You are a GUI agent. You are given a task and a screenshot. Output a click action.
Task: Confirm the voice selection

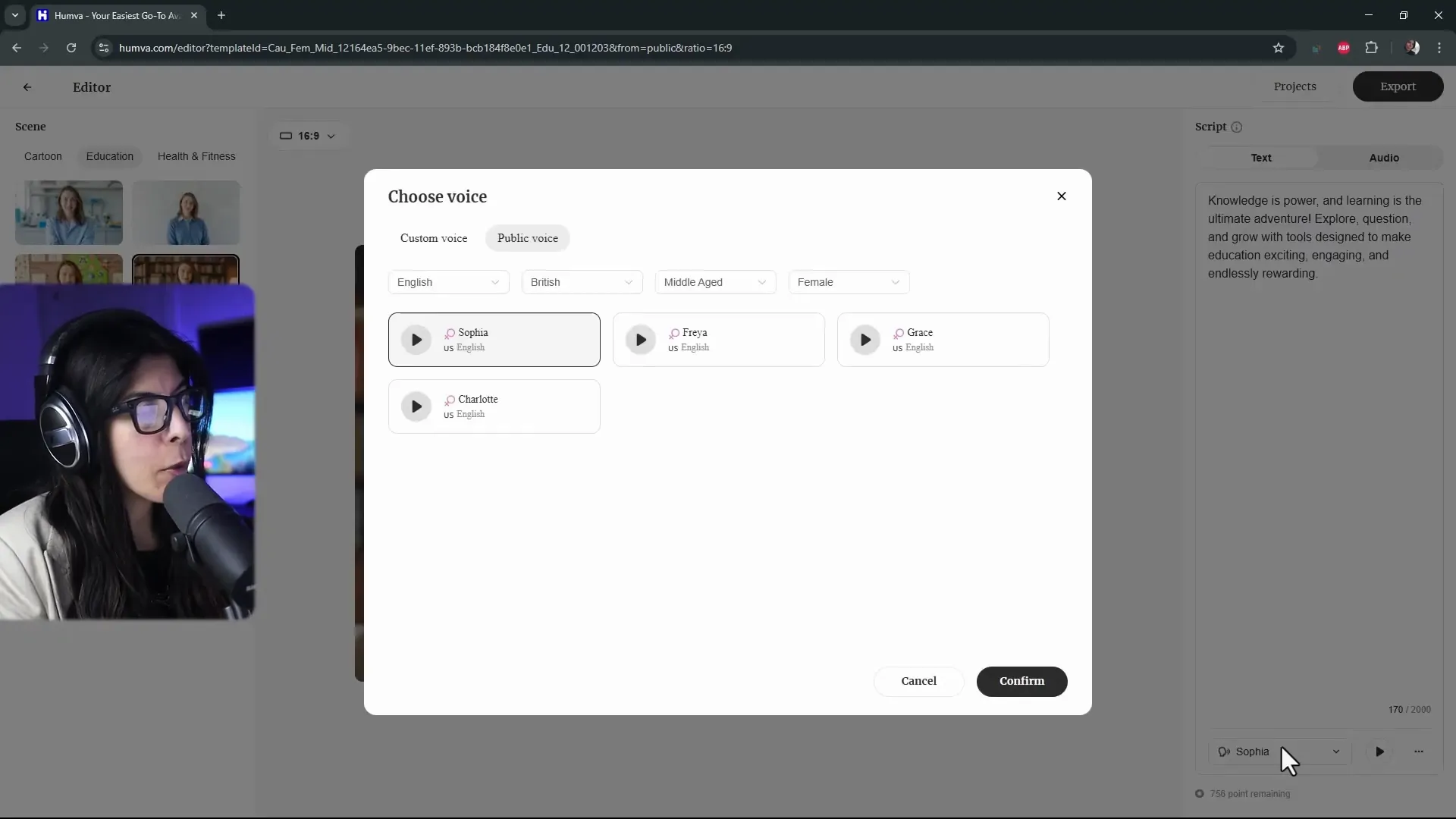[x=1022, y=681]
